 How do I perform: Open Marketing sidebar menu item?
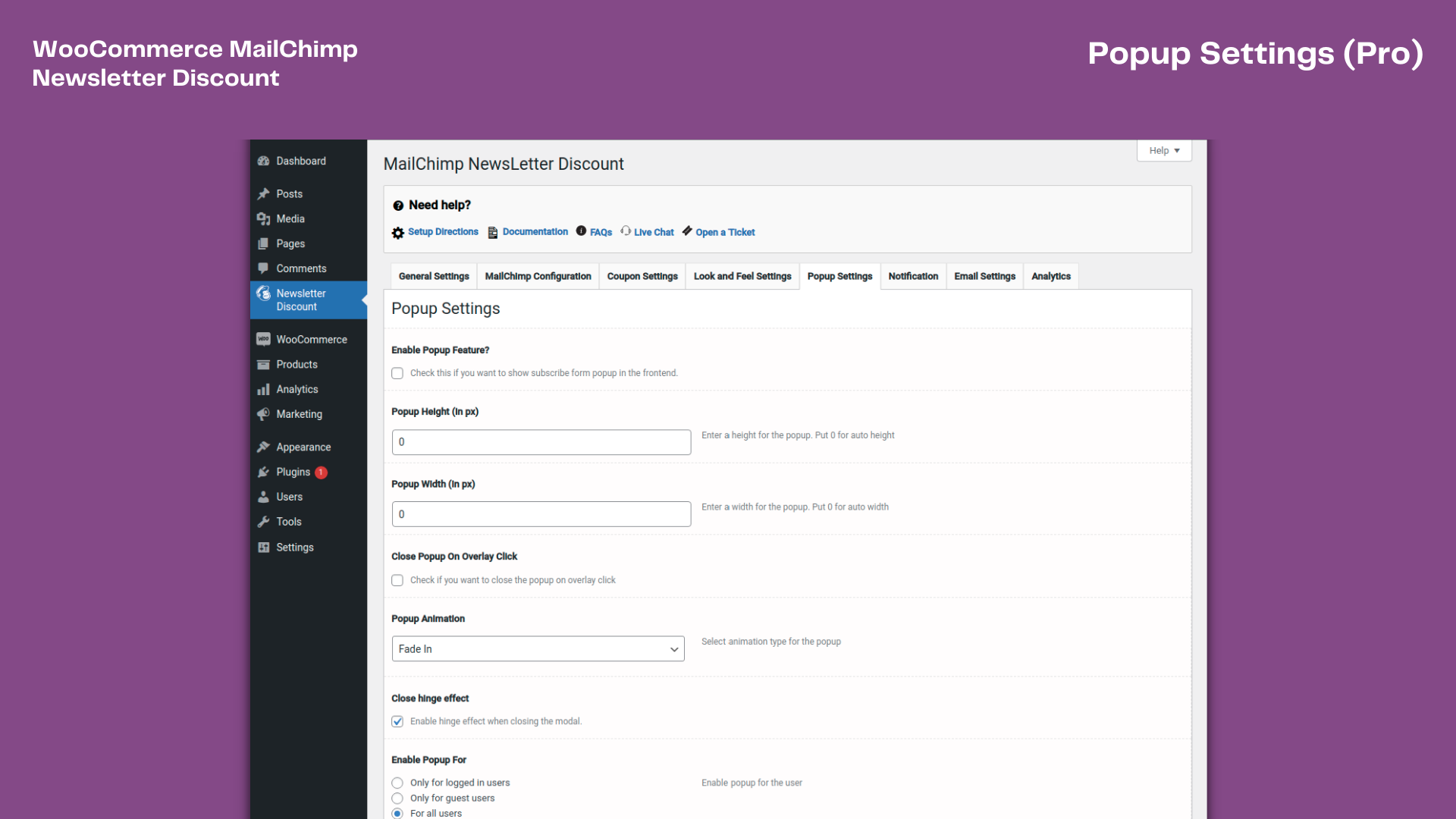(309, 414)
